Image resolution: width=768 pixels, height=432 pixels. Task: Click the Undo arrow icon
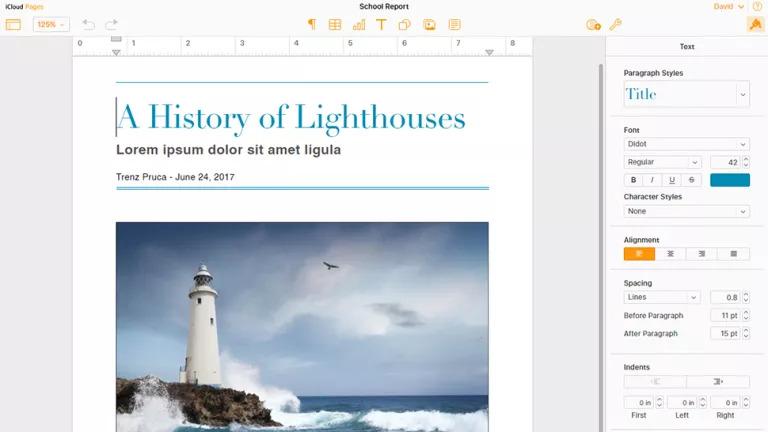[88, 24]
